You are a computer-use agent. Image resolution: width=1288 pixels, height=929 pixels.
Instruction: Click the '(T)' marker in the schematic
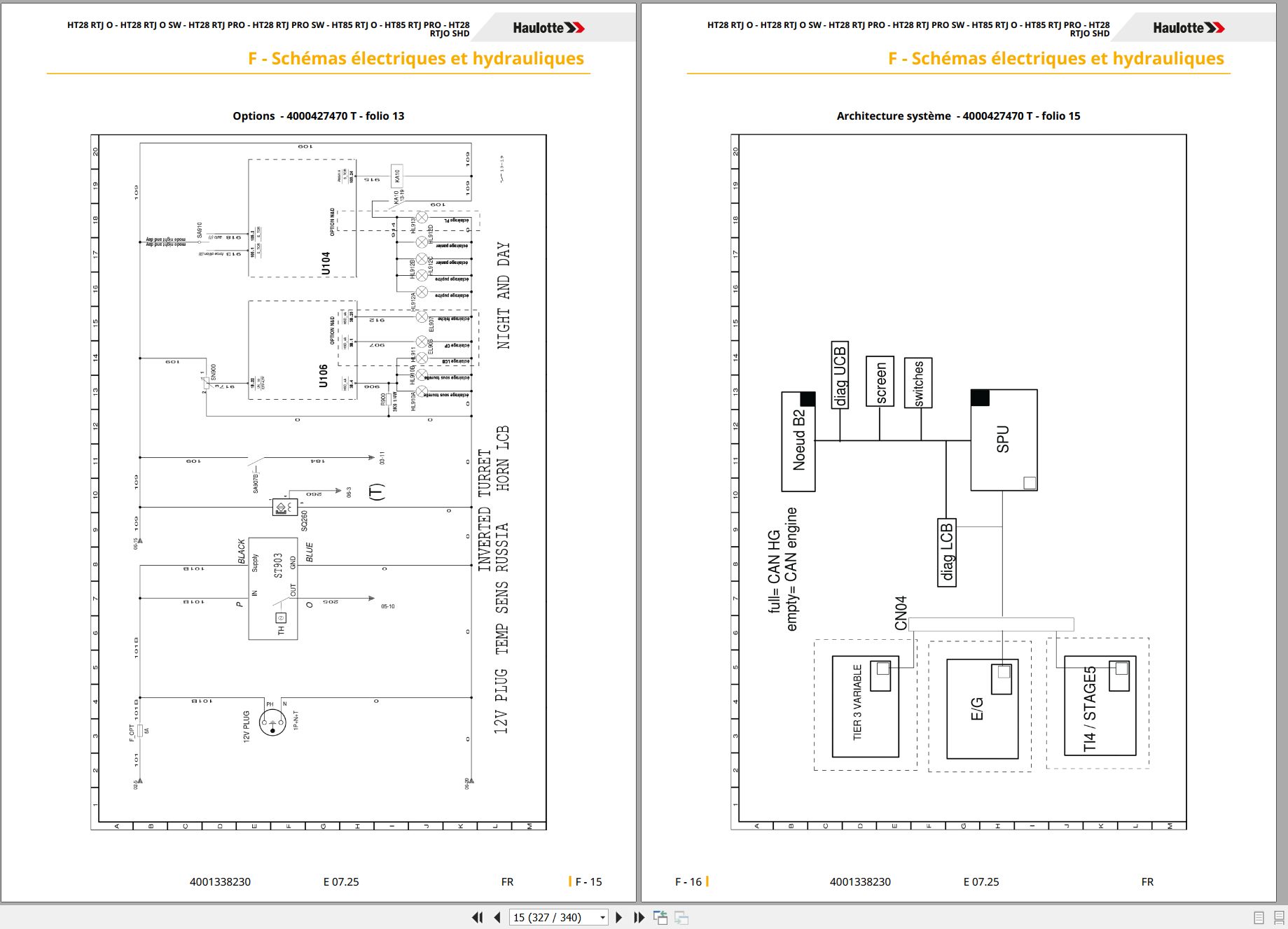click(376, 492)
